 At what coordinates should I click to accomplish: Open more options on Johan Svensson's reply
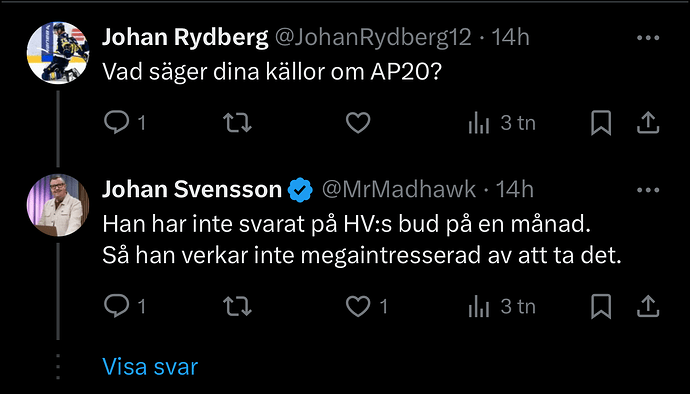pyautogui.click(x=648, y=190)
